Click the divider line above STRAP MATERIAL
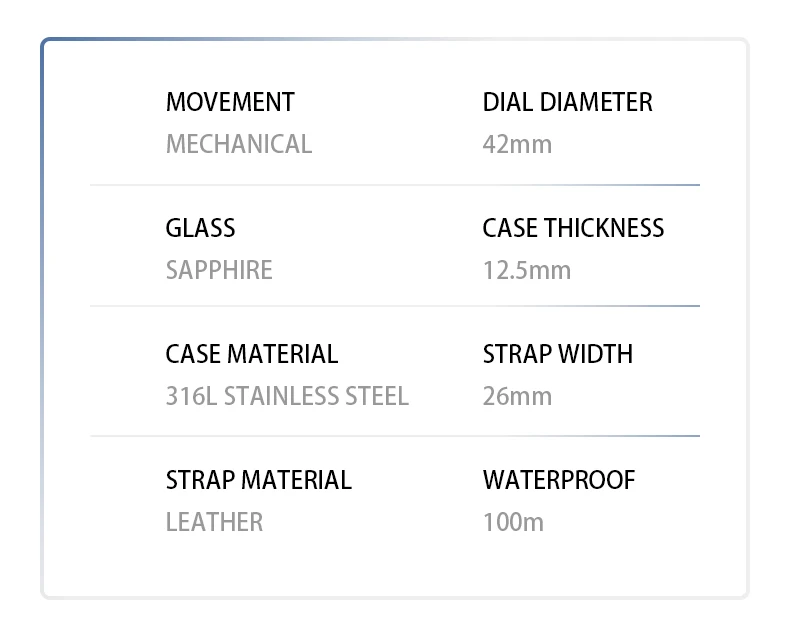The image size is (790, 620). 395,436
